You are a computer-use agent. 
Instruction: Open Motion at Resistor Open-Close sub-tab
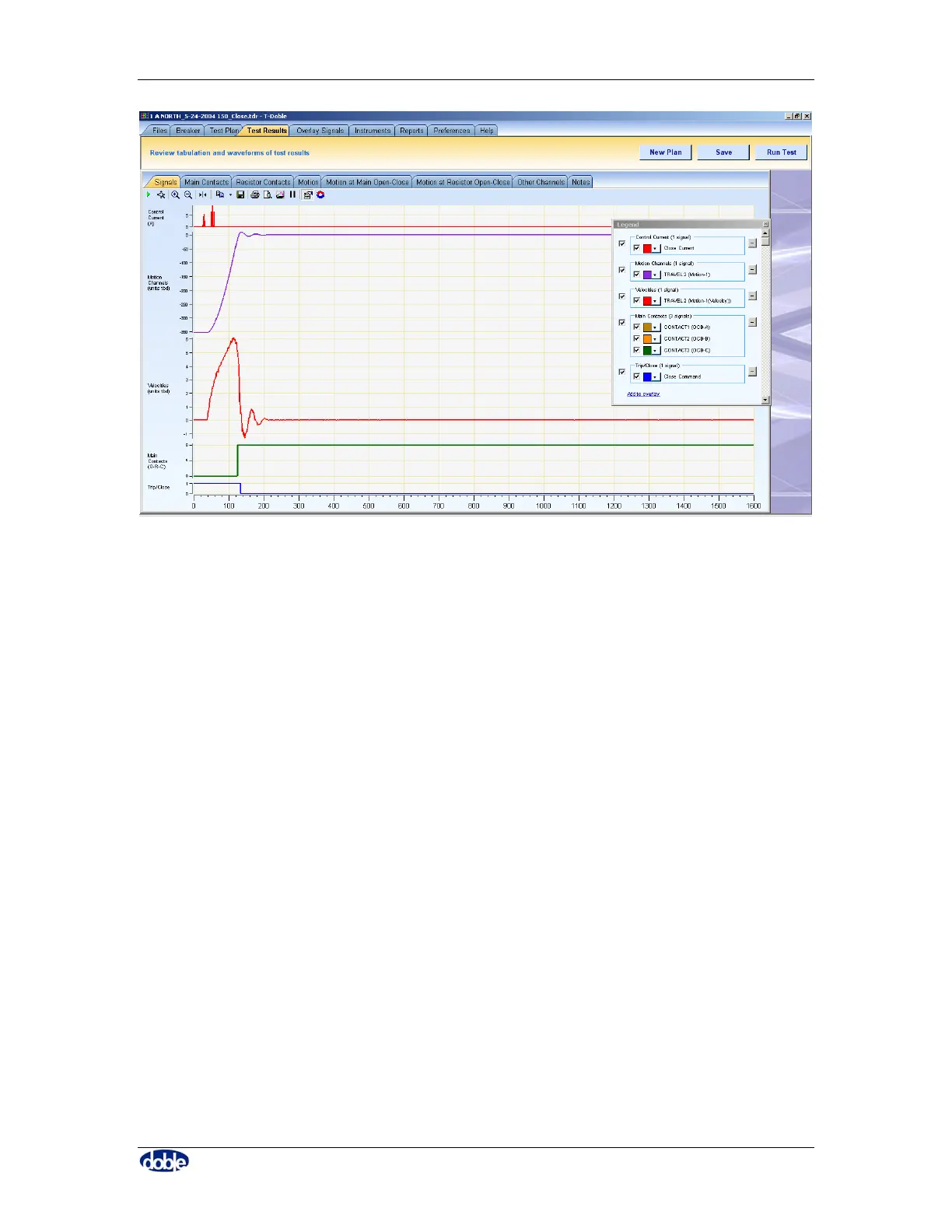463,182
